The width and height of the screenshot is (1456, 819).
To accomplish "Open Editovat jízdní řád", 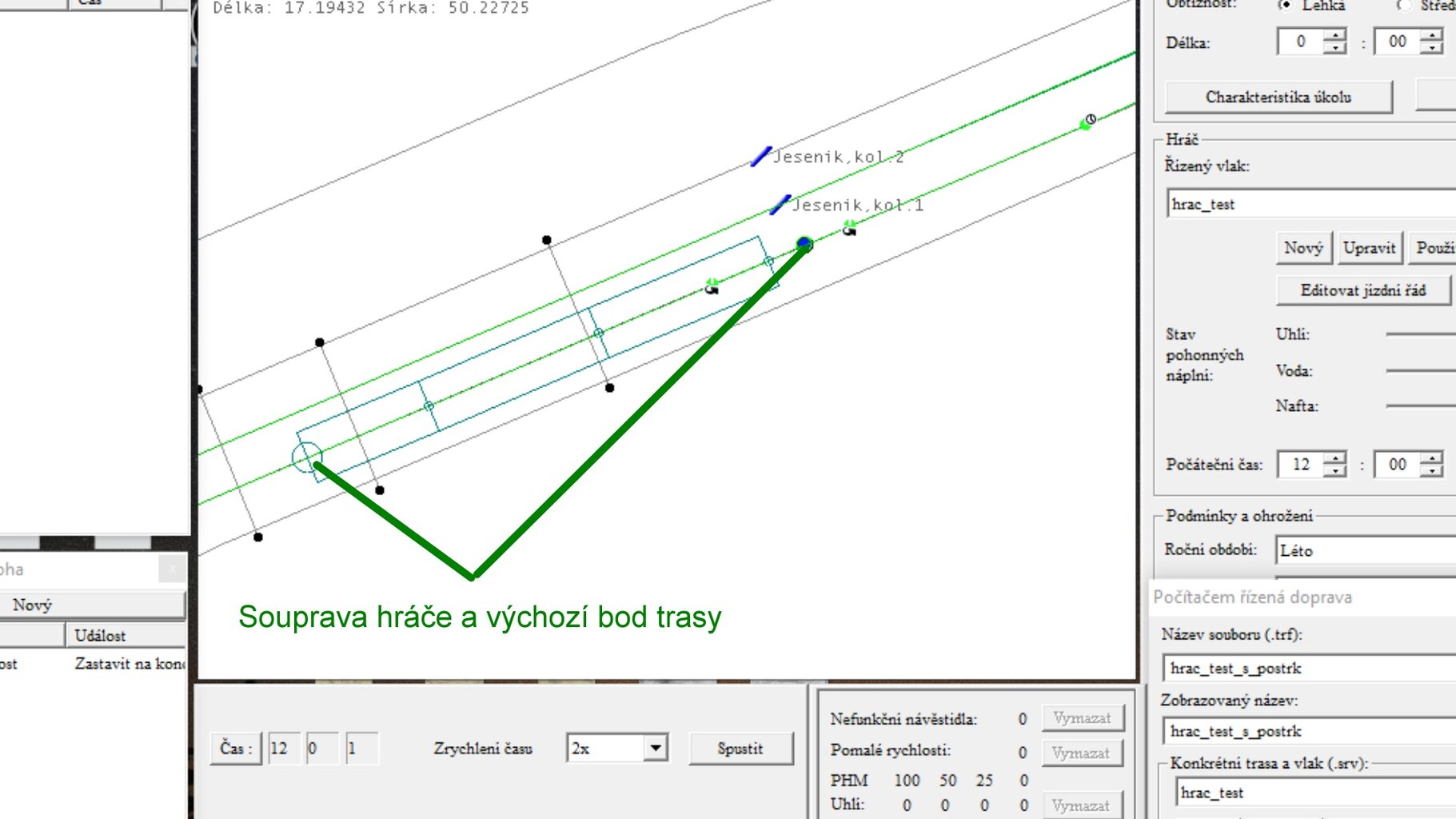I will pos(1362,290).
